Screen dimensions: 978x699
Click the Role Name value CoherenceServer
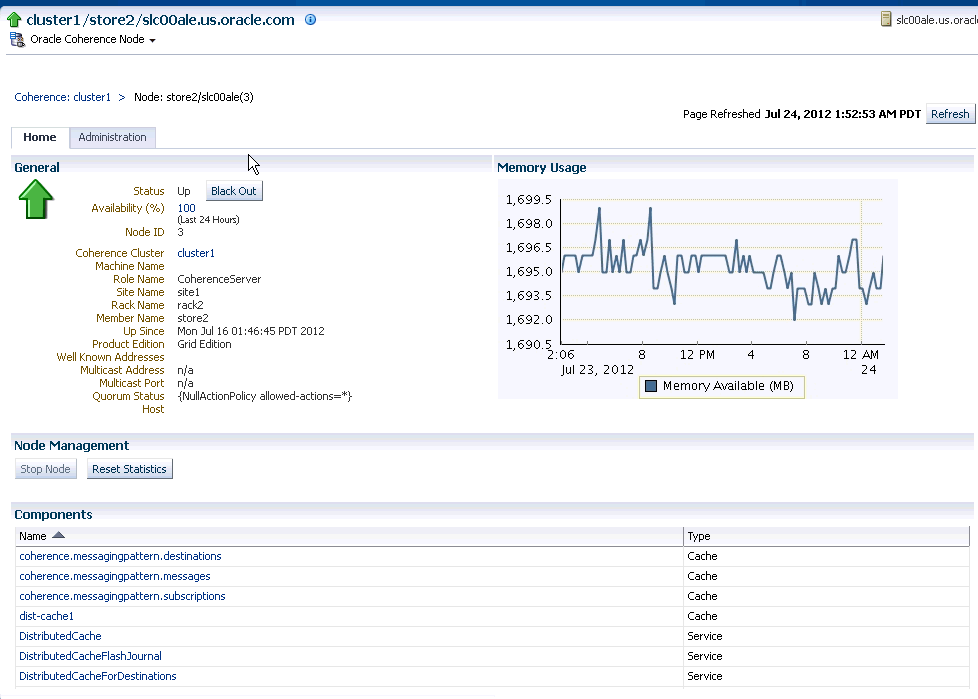click(x=219, y=279)
